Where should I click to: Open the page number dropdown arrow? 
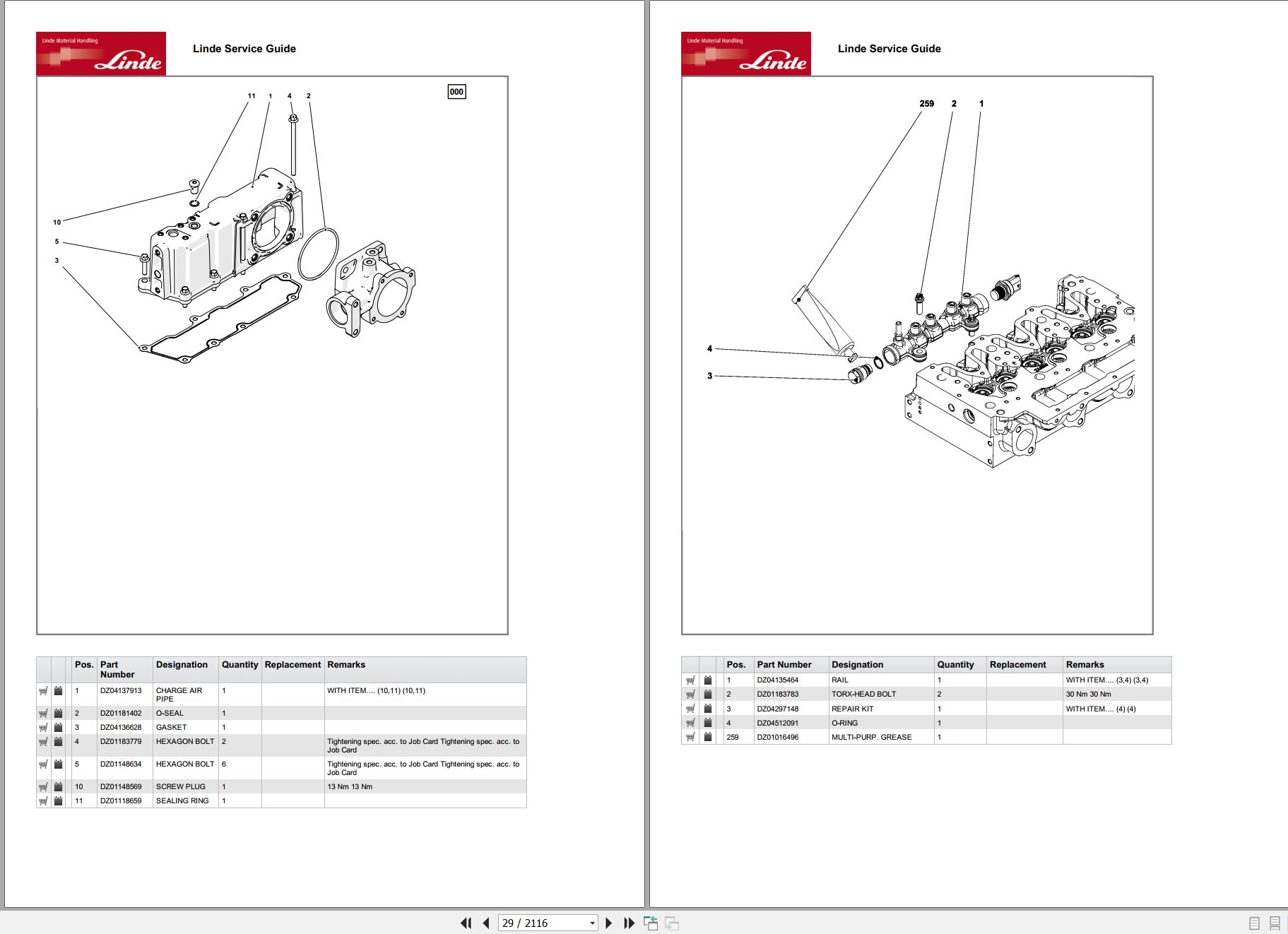point(592,923)
